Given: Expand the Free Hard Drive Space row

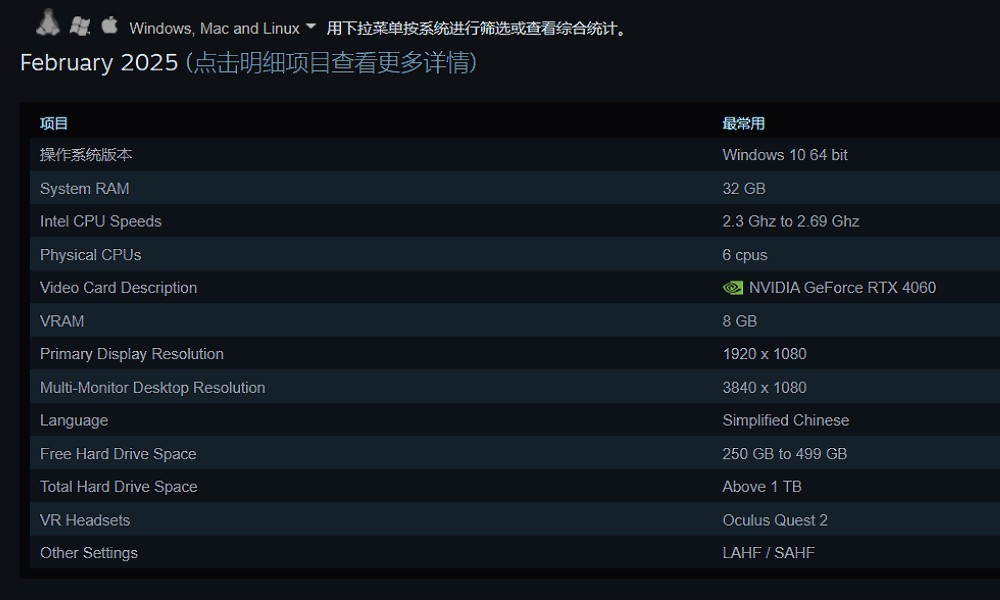Looking at the screenshot, I should pyautogui.click(x=117, y=453).
